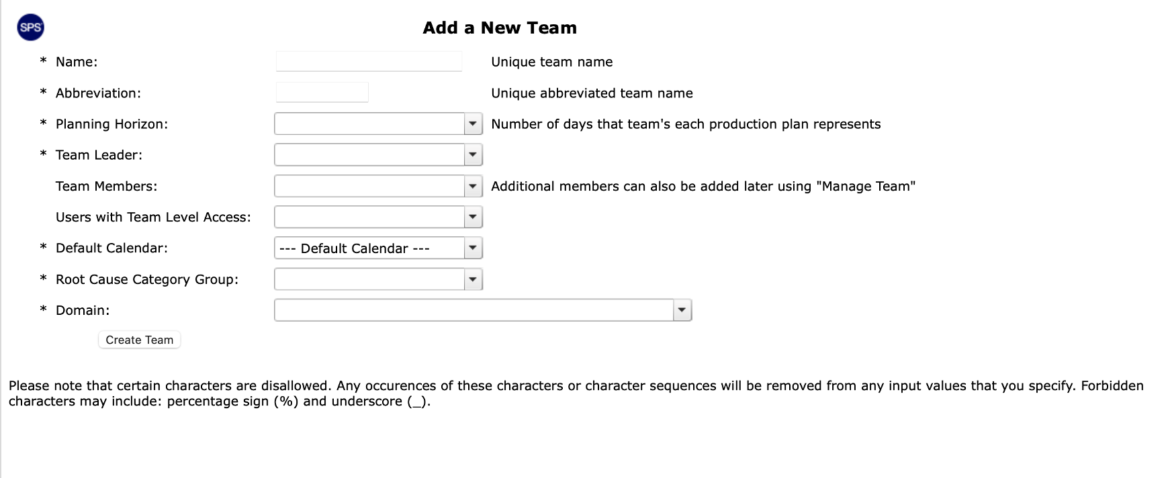Expand Users with Team Level Access arrow

pos(473,217)
